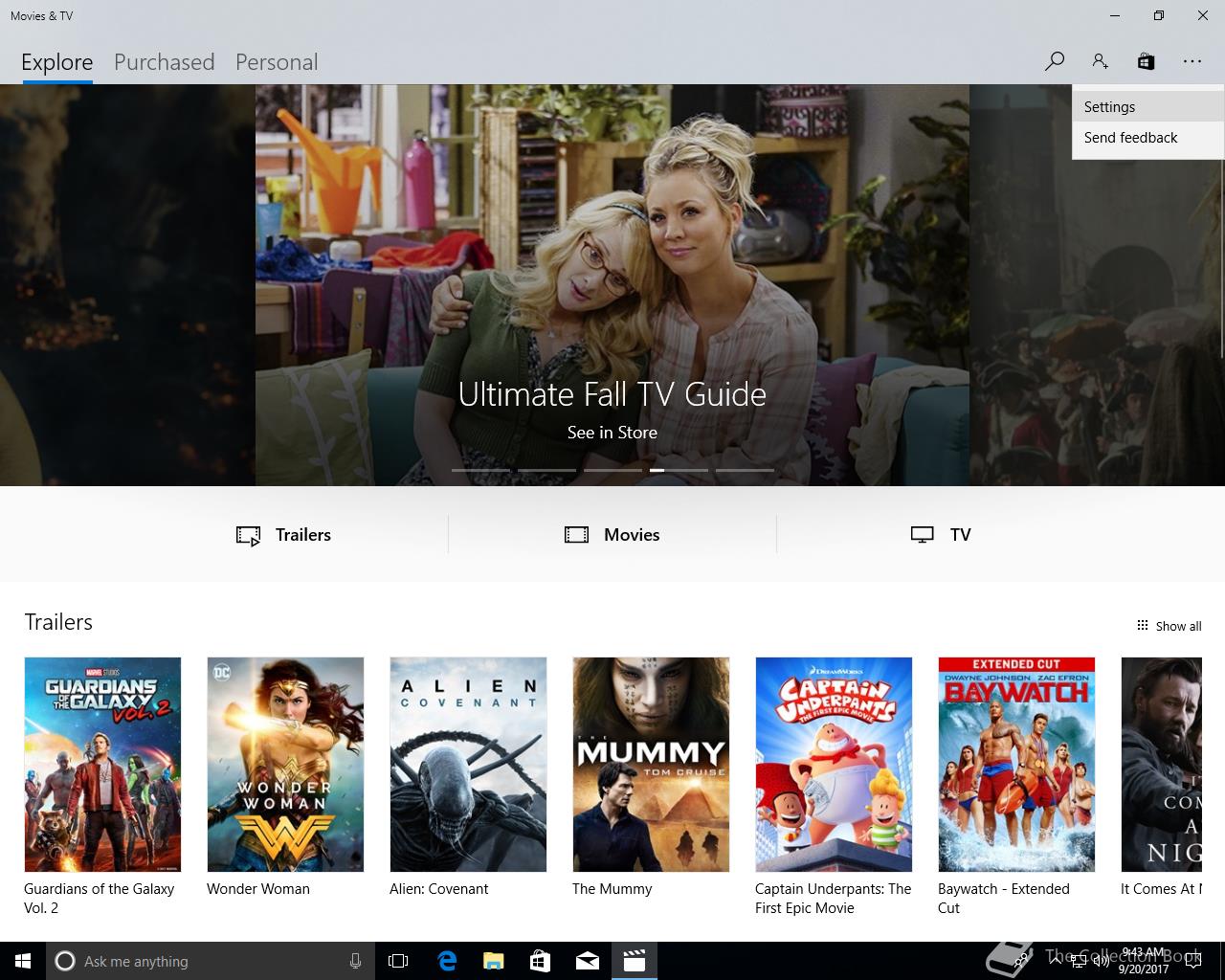The height and width of the screenshot is (980, 1225).
Task: Show the previous dimmed carousel slide on left
Action: pyautogui.click(x=127, y=285)
